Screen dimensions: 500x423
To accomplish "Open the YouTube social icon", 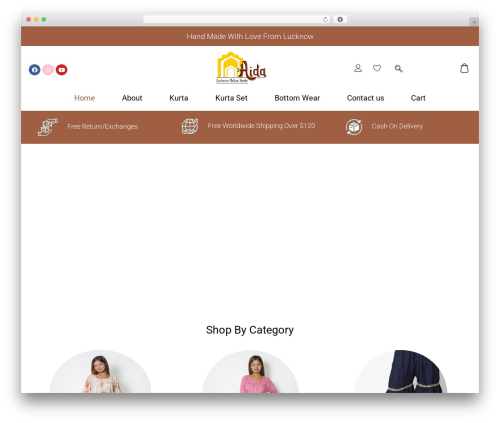I will pyautogui.click(x=61, y=70).
